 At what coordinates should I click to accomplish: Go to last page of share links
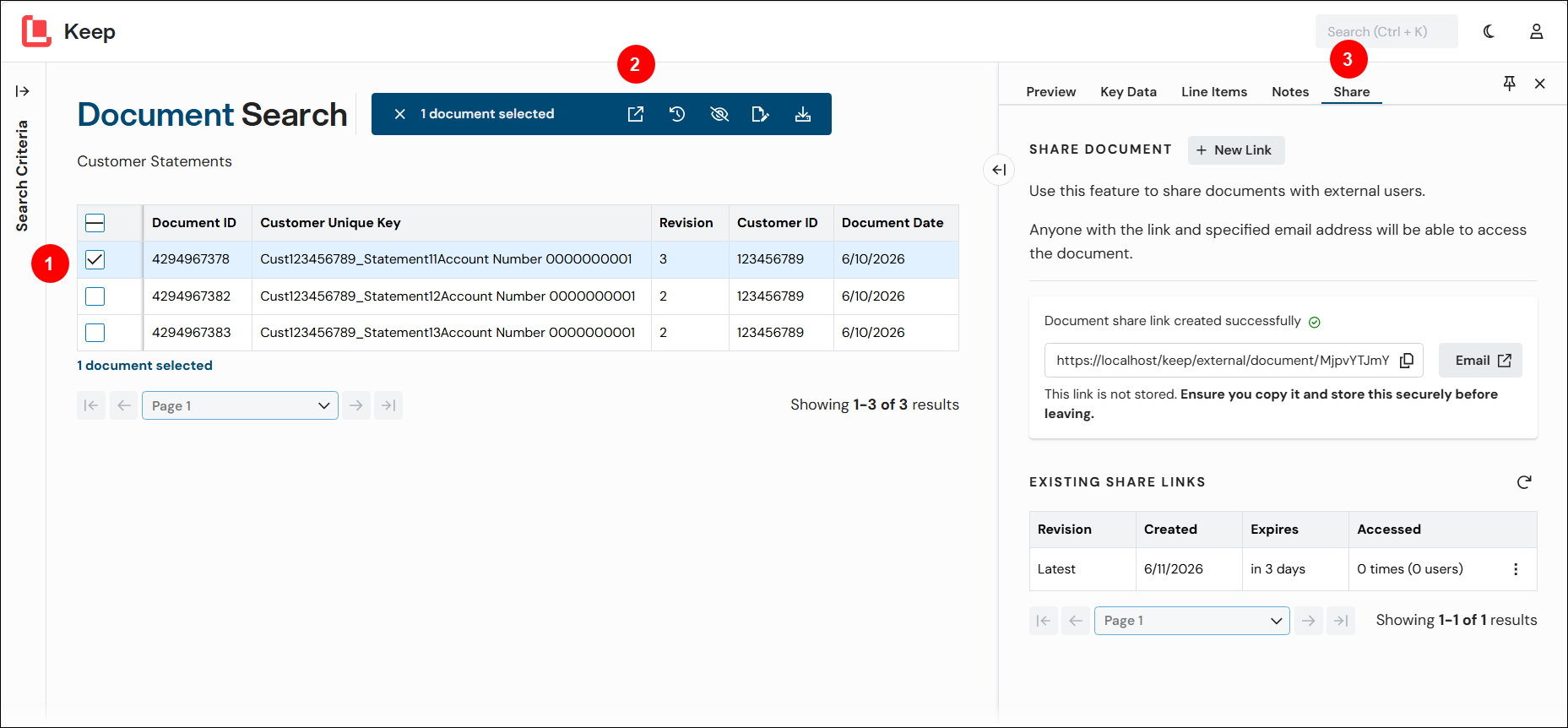(x=1341, y=621)
